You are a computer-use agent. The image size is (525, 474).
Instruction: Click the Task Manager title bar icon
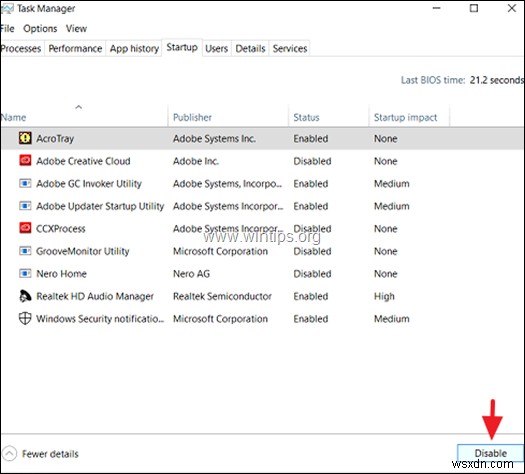7,9
